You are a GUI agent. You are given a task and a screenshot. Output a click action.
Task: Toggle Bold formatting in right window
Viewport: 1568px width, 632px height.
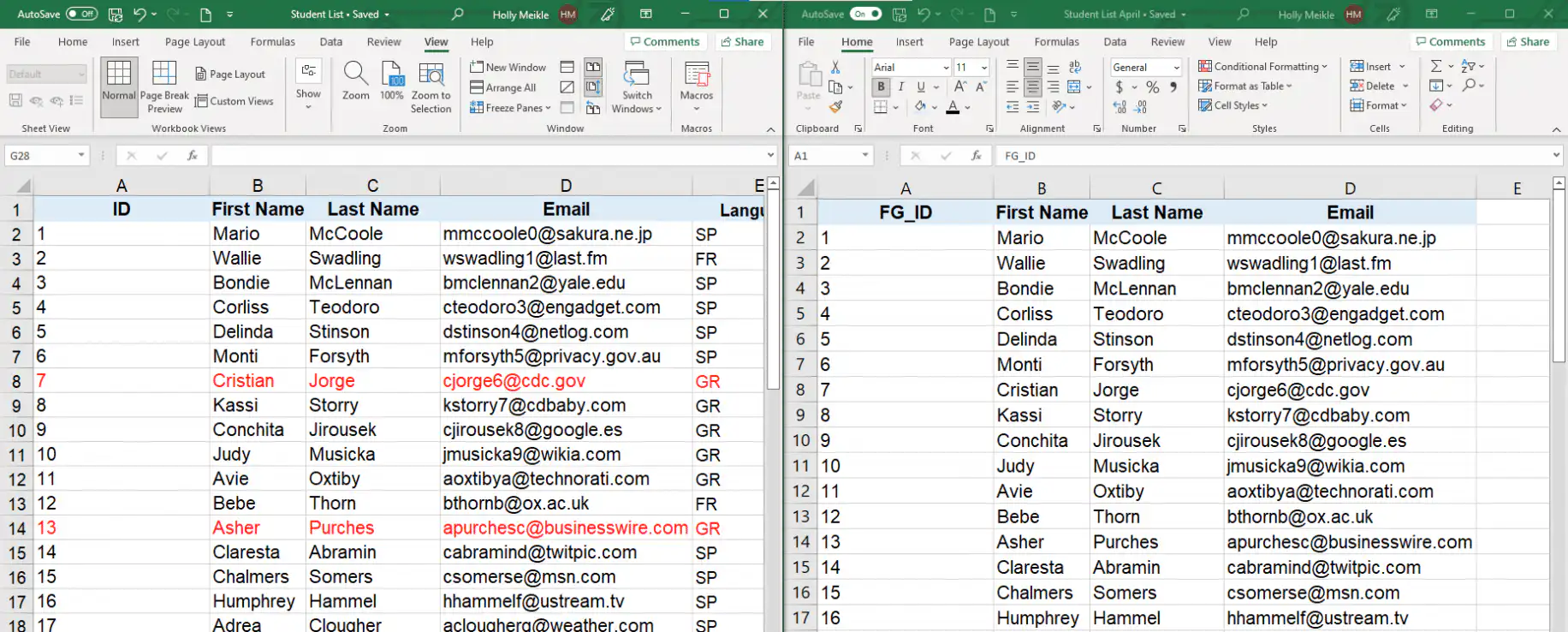(881, 86)
